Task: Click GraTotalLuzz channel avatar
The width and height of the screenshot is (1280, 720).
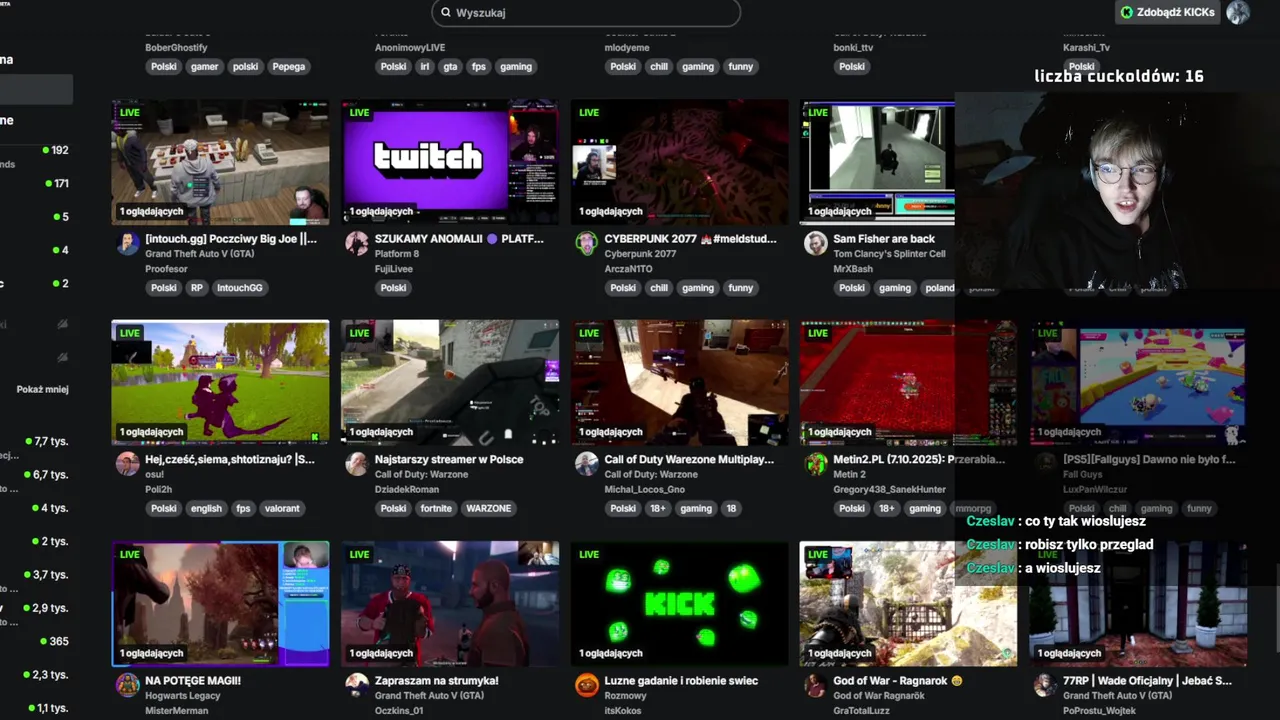Action: coord(816,685)
